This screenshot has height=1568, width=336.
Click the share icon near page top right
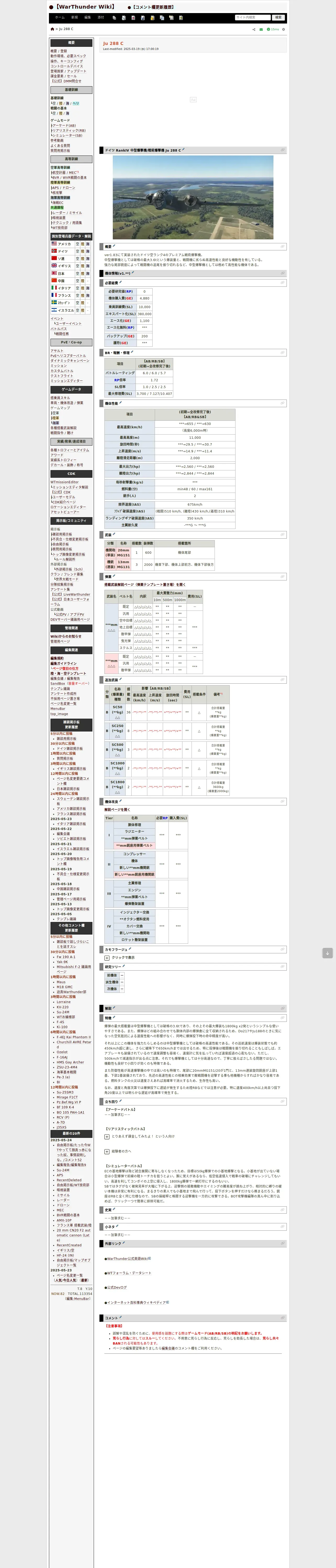254,29
